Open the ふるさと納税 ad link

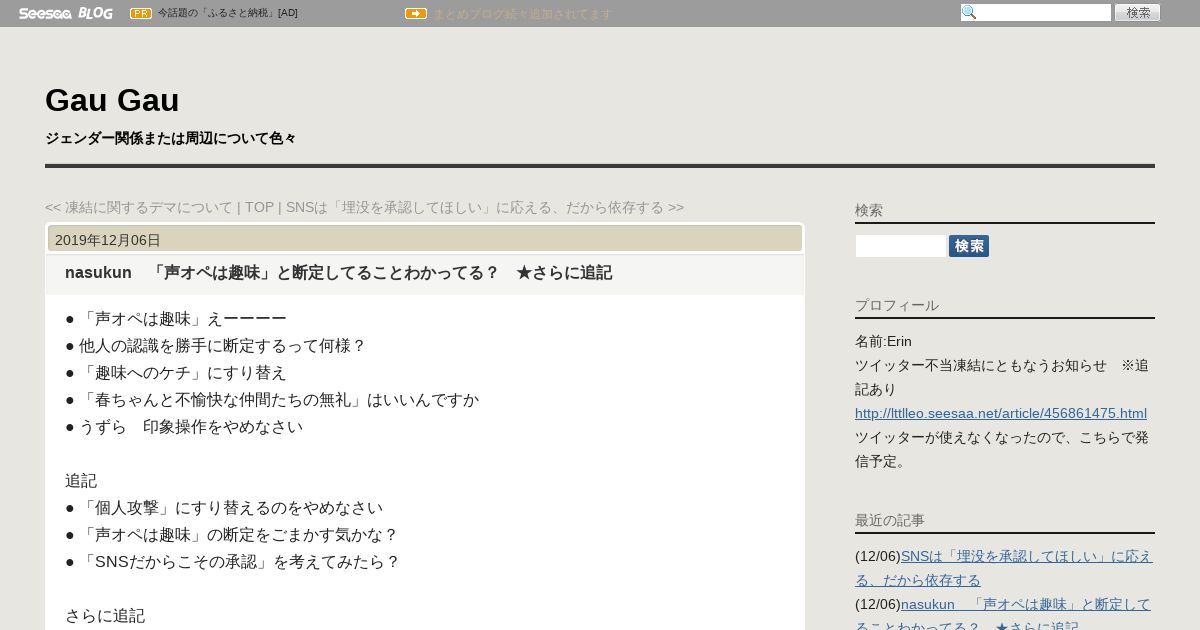click(x=228, y=13)
